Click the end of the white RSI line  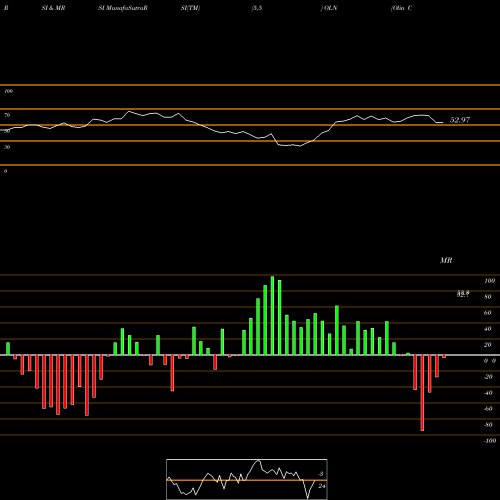point(443,123)
